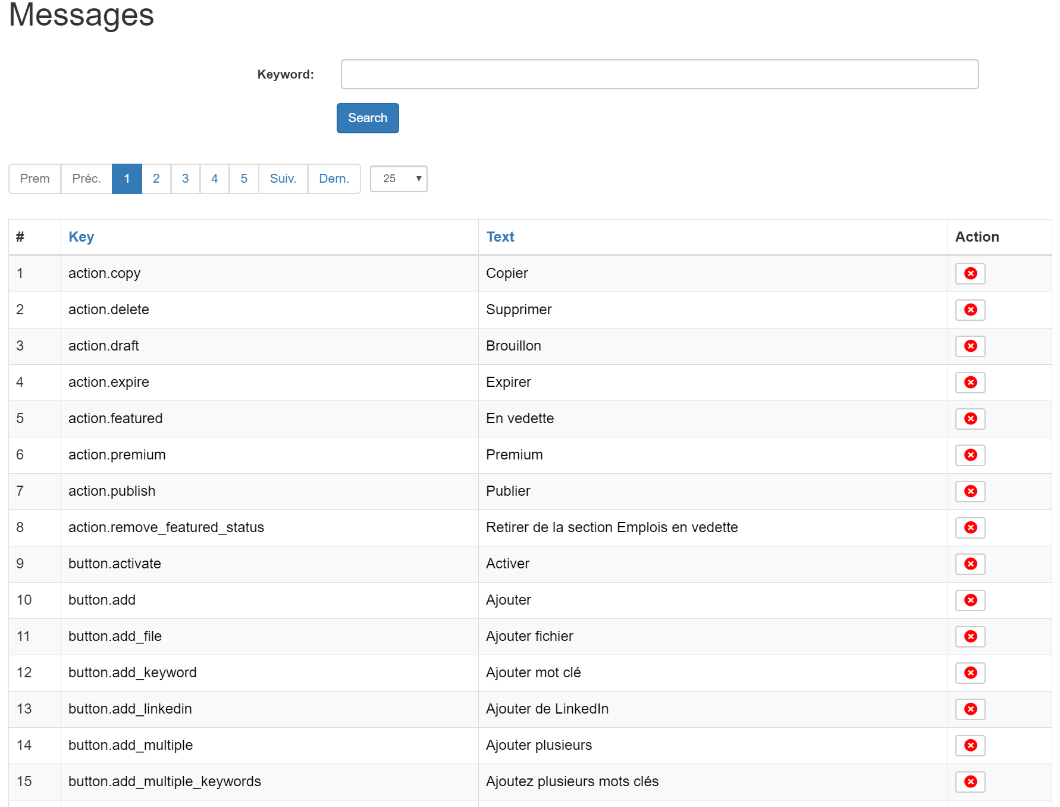The width and height of the screenshot is (1060, 807).
Task: Delete the action.publish message
Action: click(970, 491)
